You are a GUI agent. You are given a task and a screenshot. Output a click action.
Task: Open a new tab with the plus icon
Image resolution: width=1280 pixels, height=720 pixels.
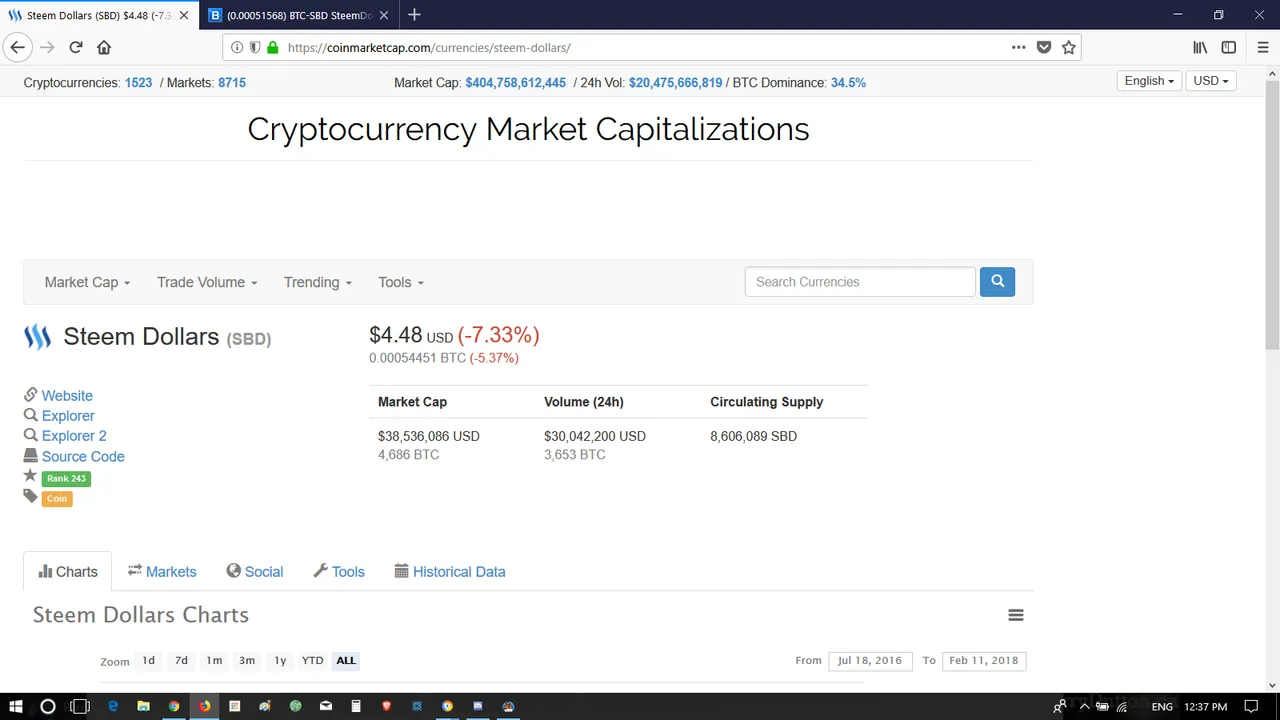pos(414,15)
